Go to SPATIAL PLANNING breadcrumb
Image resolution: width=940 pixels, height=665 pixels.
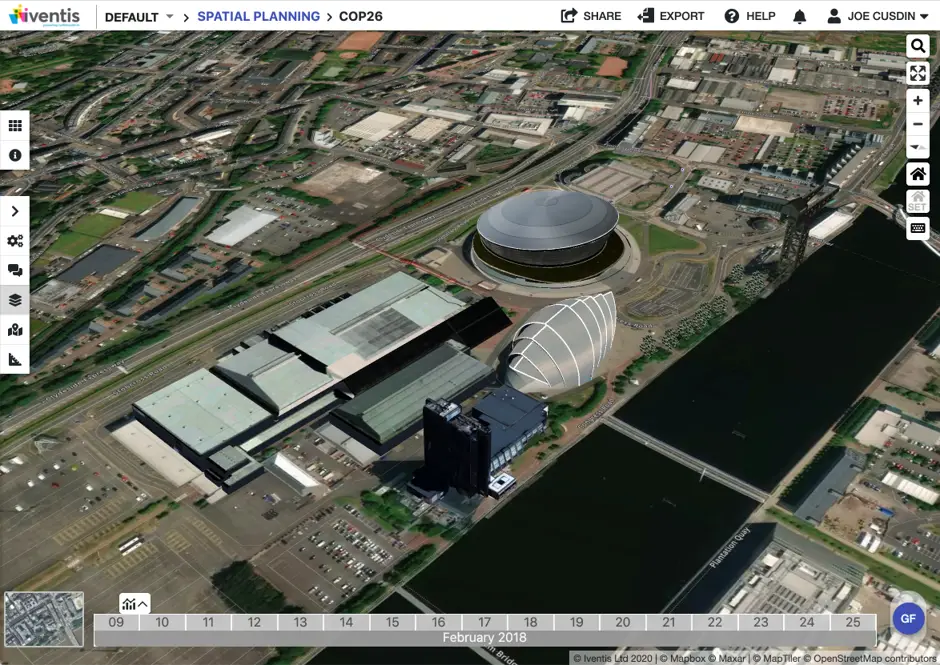258,16
